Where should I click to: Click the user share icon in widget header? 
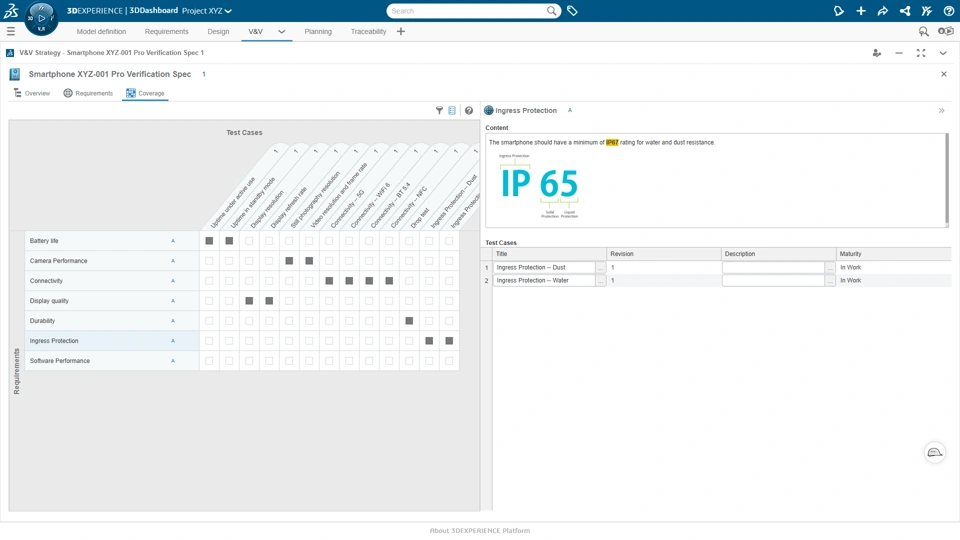[877, 53]
